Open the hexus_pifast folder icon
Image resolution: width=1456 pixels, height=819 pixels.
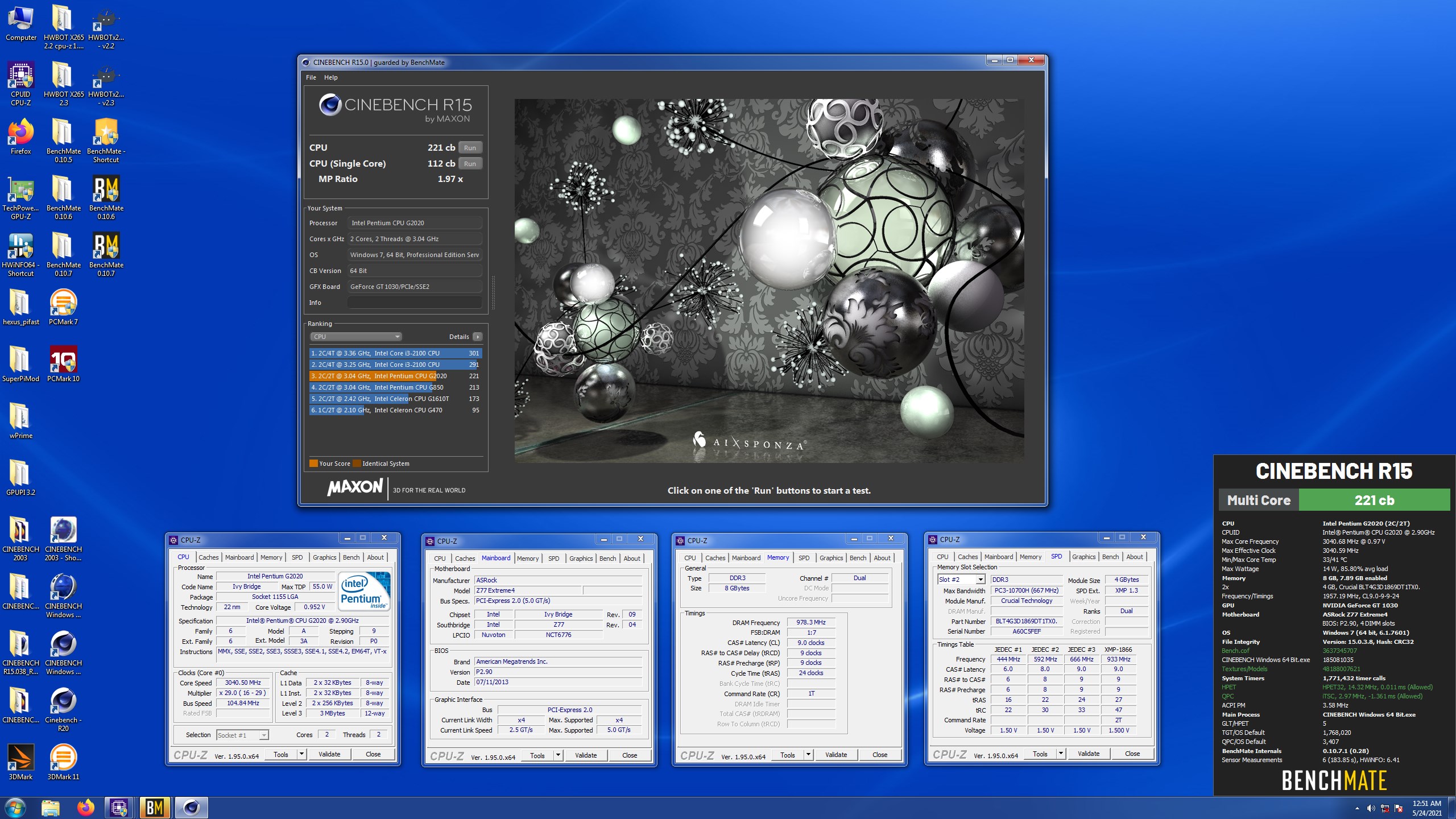[21, 307]
